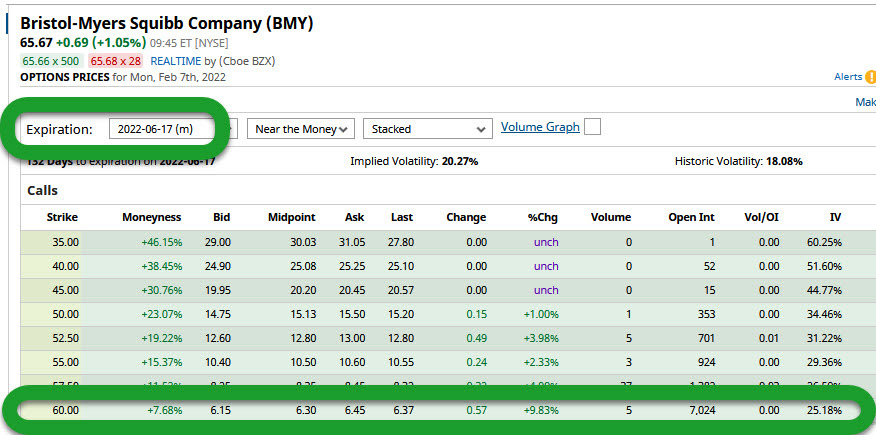Click the 6.15 bid value
The height and width of the screenshot is (435, 876).
pyautogui.click(x=221, y=410)
